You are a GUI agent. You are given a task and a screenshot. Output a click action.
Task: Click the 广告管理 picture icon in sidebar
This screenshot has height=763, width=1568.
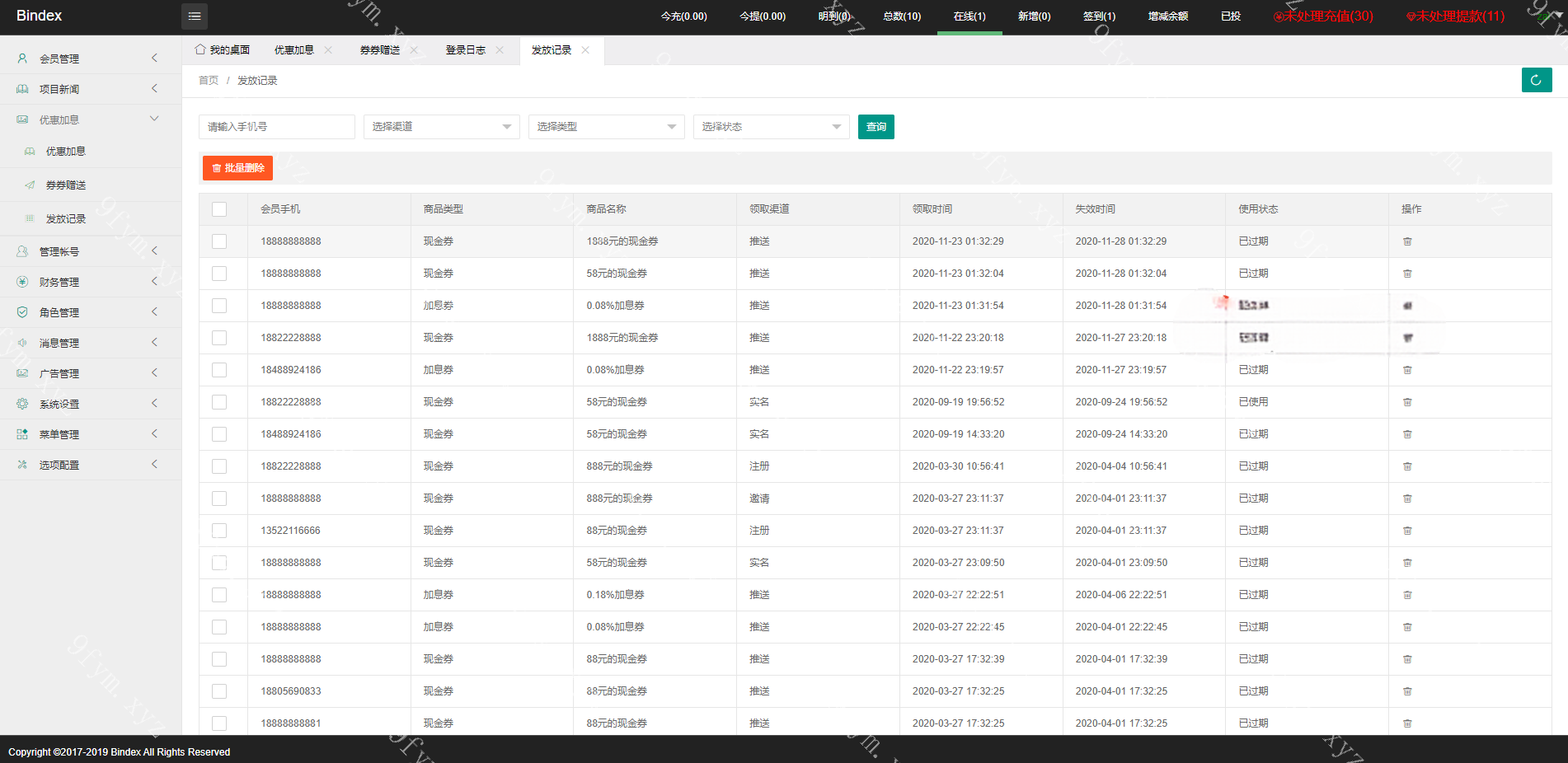click(22, 373)
